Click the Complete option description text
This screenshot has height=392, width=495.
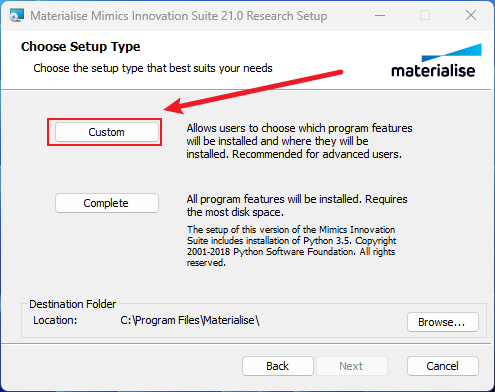coord(297,205)
